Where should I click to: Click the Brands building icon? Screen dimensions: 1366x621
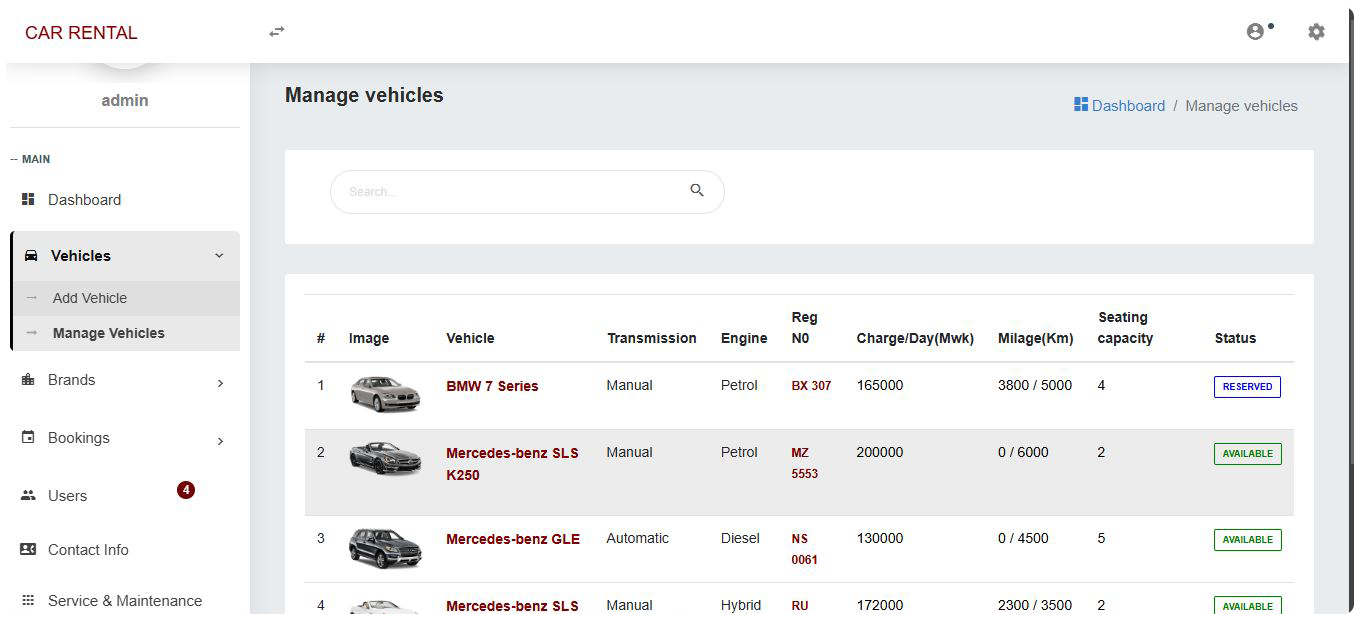tap(28, 380)
